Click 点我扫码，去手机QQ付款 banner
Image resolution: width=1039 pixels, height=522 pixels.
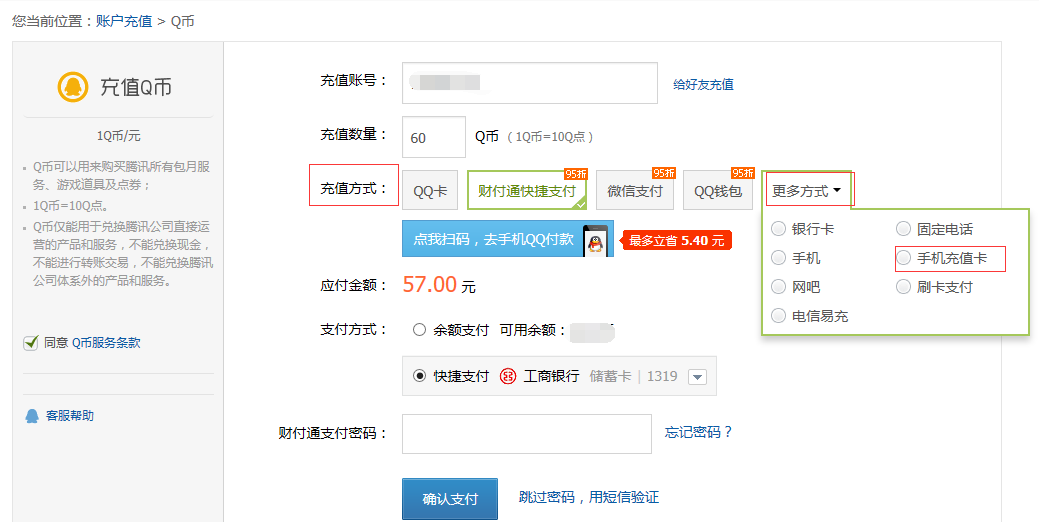pos(508,239)
